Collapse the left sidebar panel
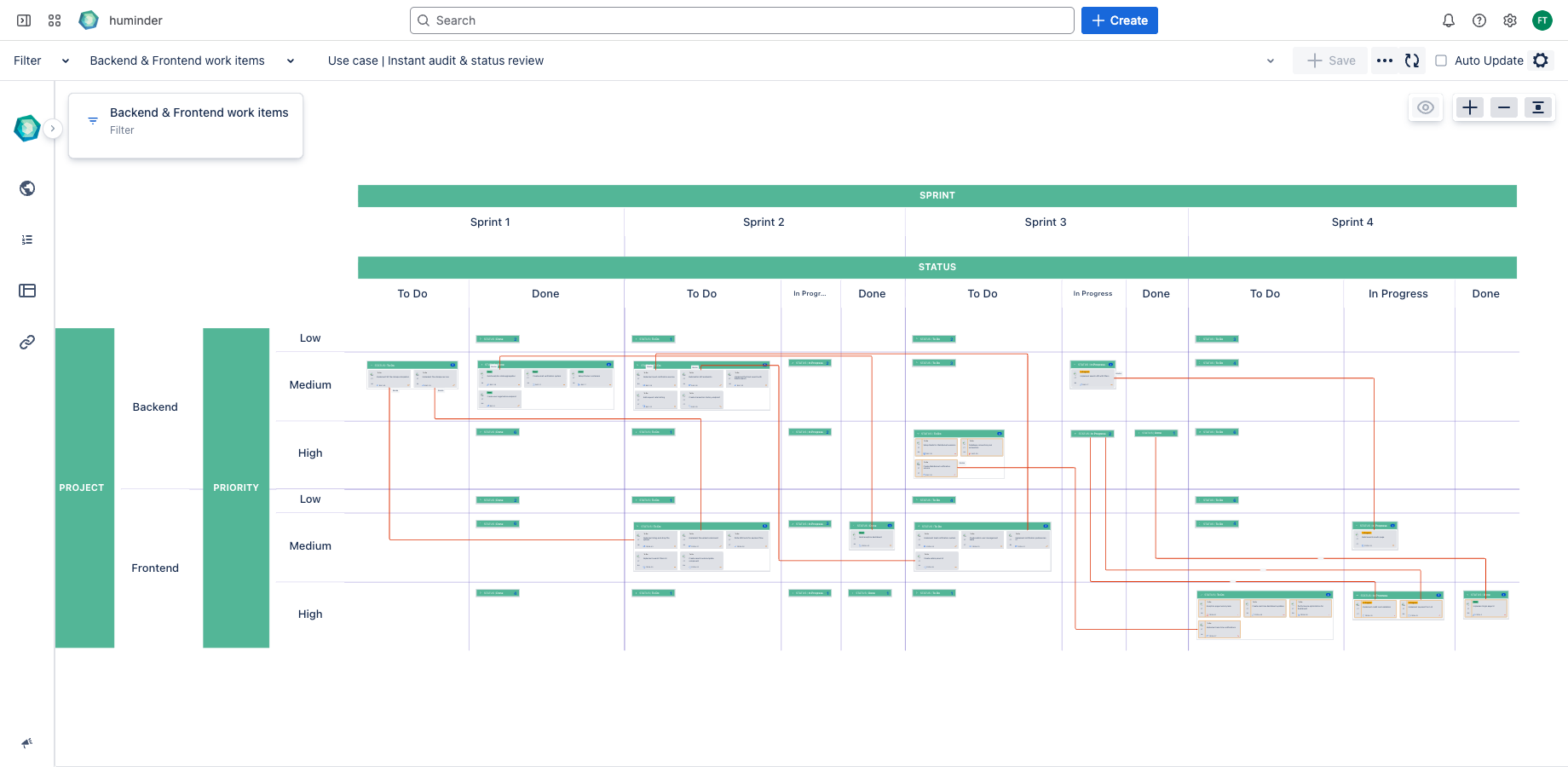The height and width of the screenshot is (767, 1568). 23,20
